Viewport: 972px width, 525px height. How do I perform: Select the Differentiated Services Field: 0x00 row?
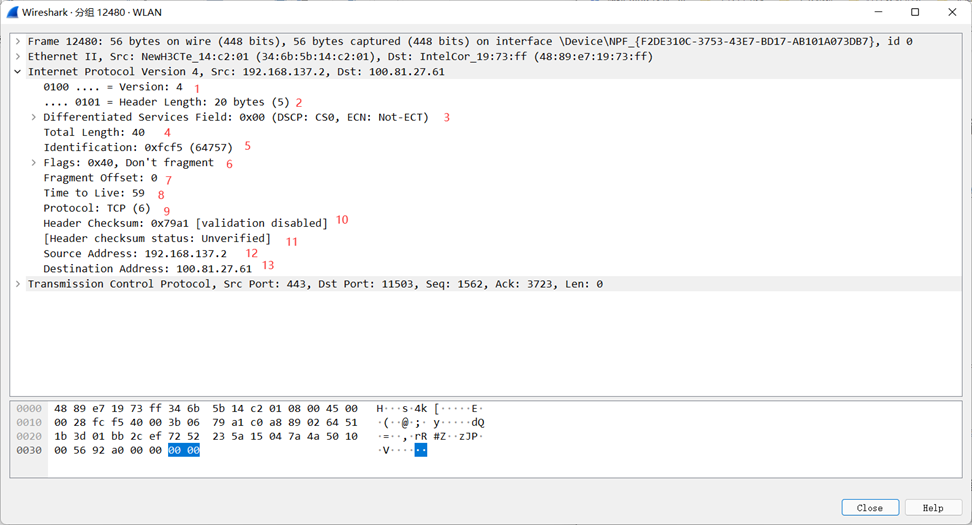(x=236, y=117)
